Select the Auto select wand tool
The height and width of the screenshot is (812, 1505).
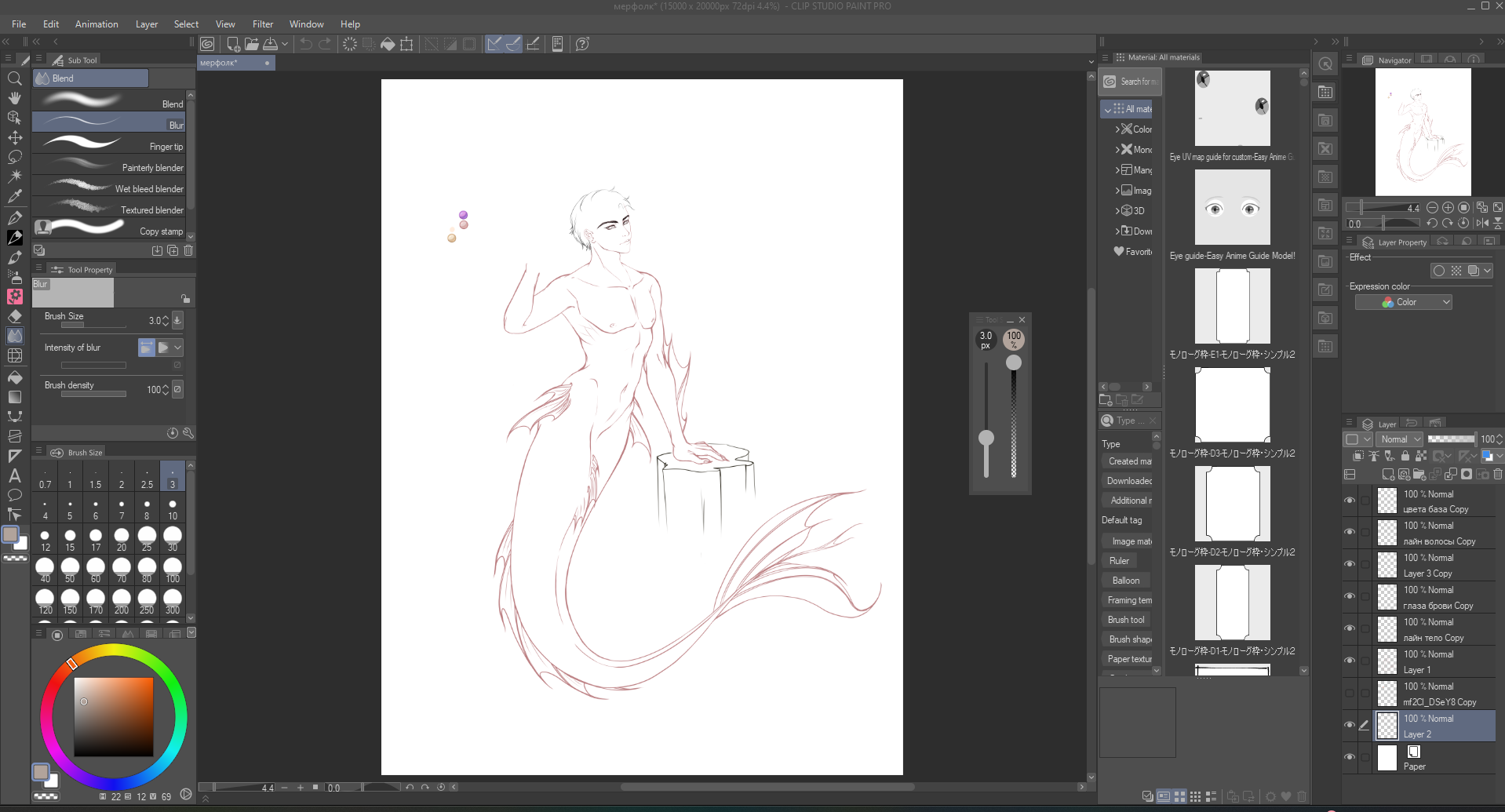point(14,177)
